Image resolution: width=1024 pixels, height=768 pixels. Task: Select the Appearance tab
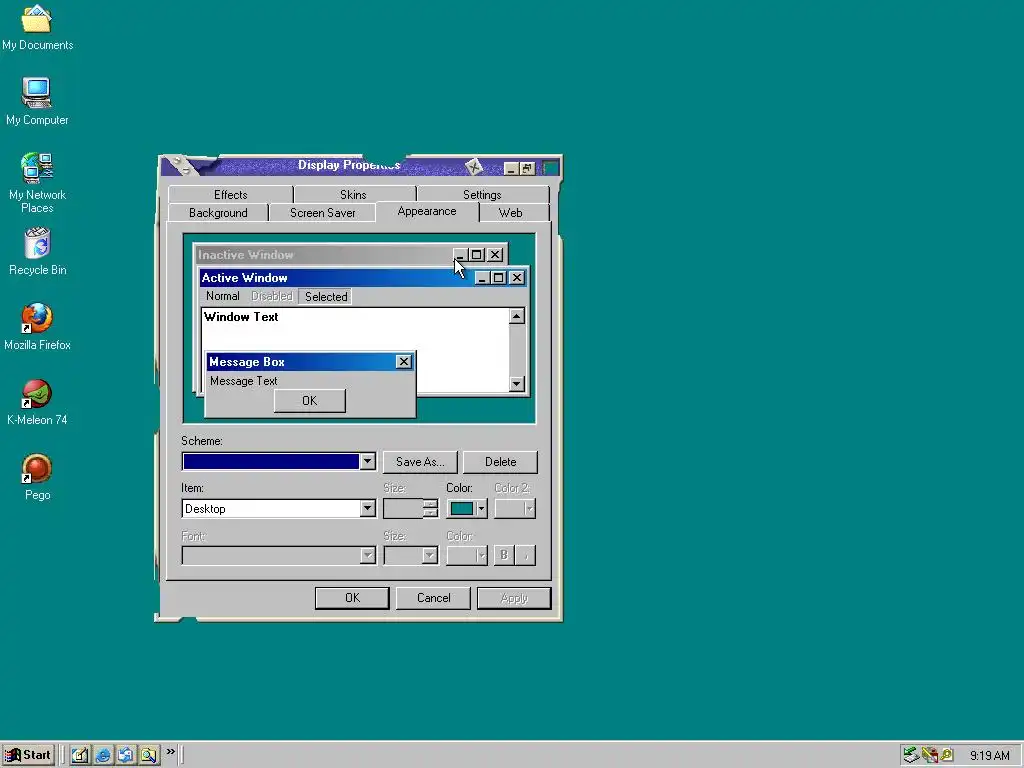pos(427,212)
